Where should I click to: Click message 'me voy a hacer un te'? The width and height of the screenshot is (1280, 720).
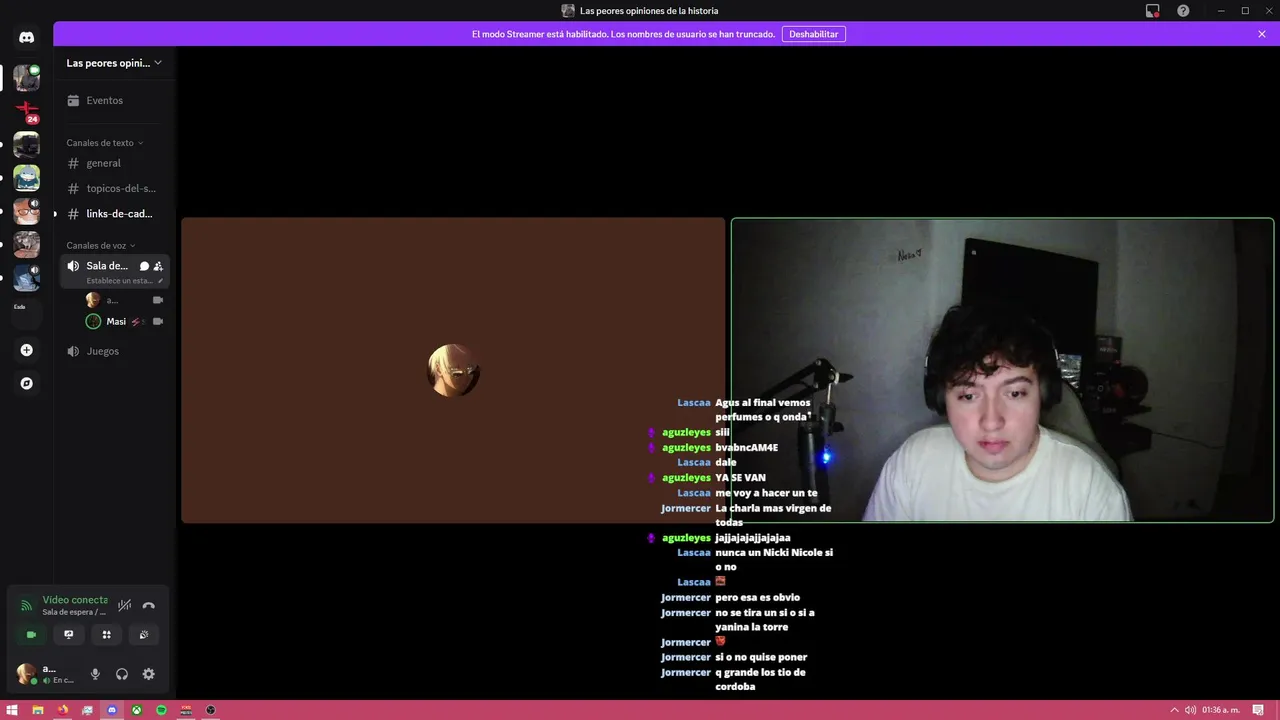[766, 493]
